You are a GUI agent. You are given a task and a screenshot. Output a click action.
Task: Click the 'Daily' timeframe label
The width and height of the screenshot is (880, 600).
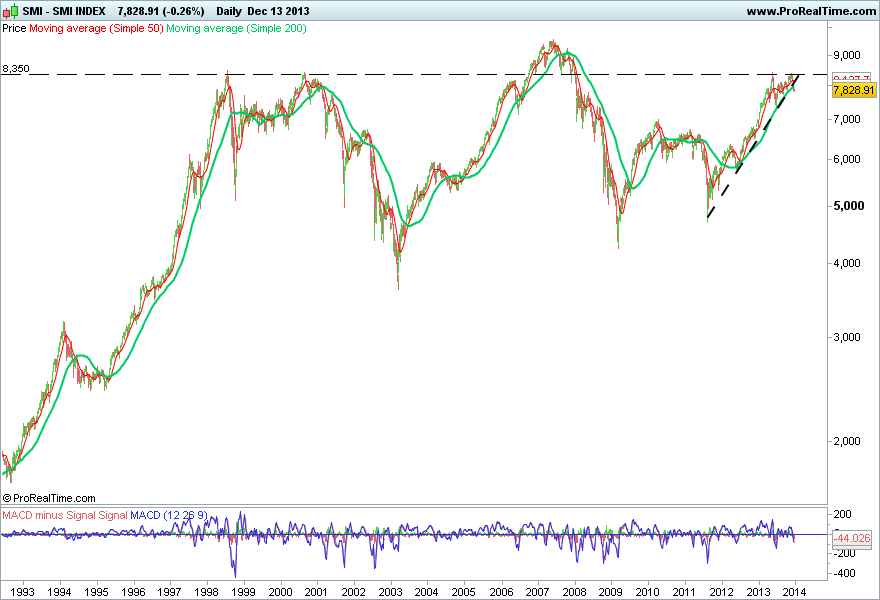(x=228, y=11)
